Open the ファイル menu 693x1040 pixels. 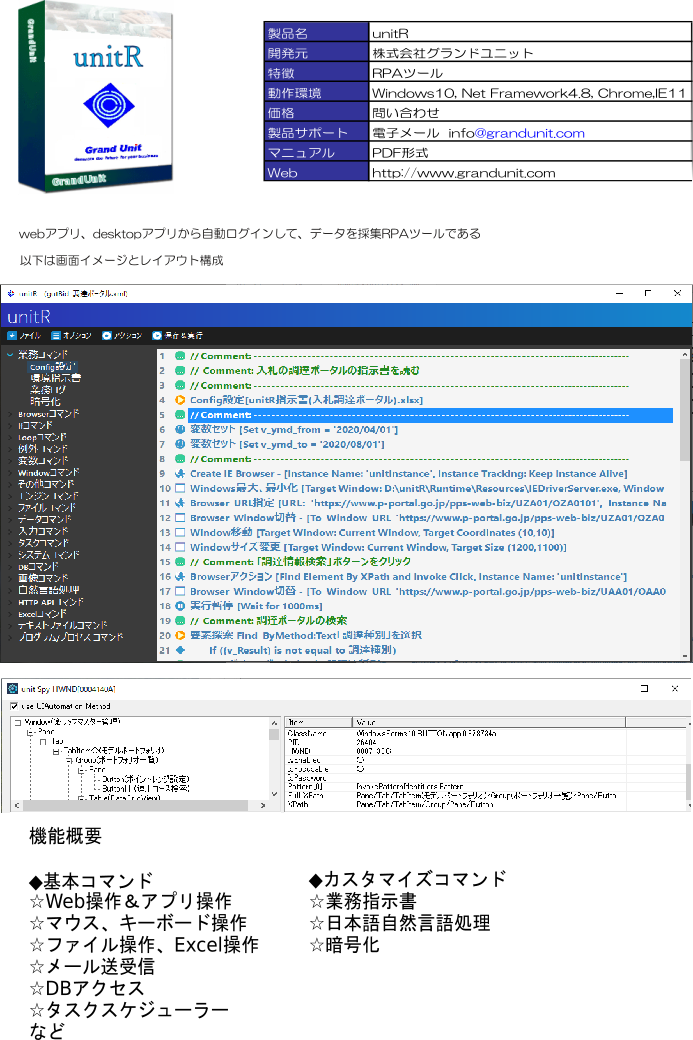(24, 336)
